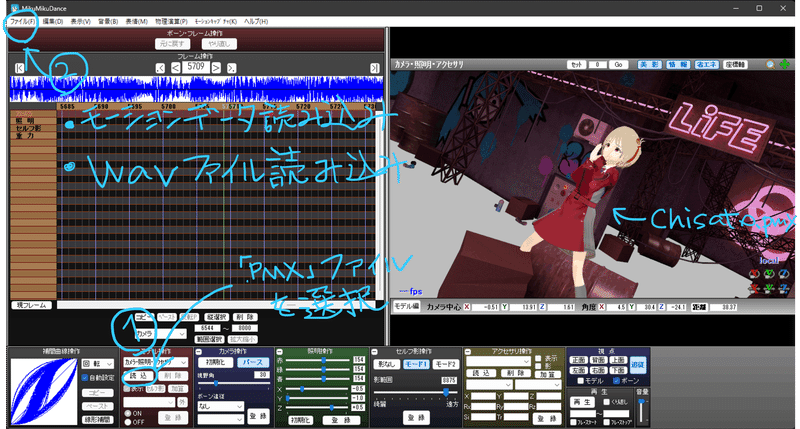Click the パース perspective button
This screenshot has height=429, width=800.
[x=253, y=362]
